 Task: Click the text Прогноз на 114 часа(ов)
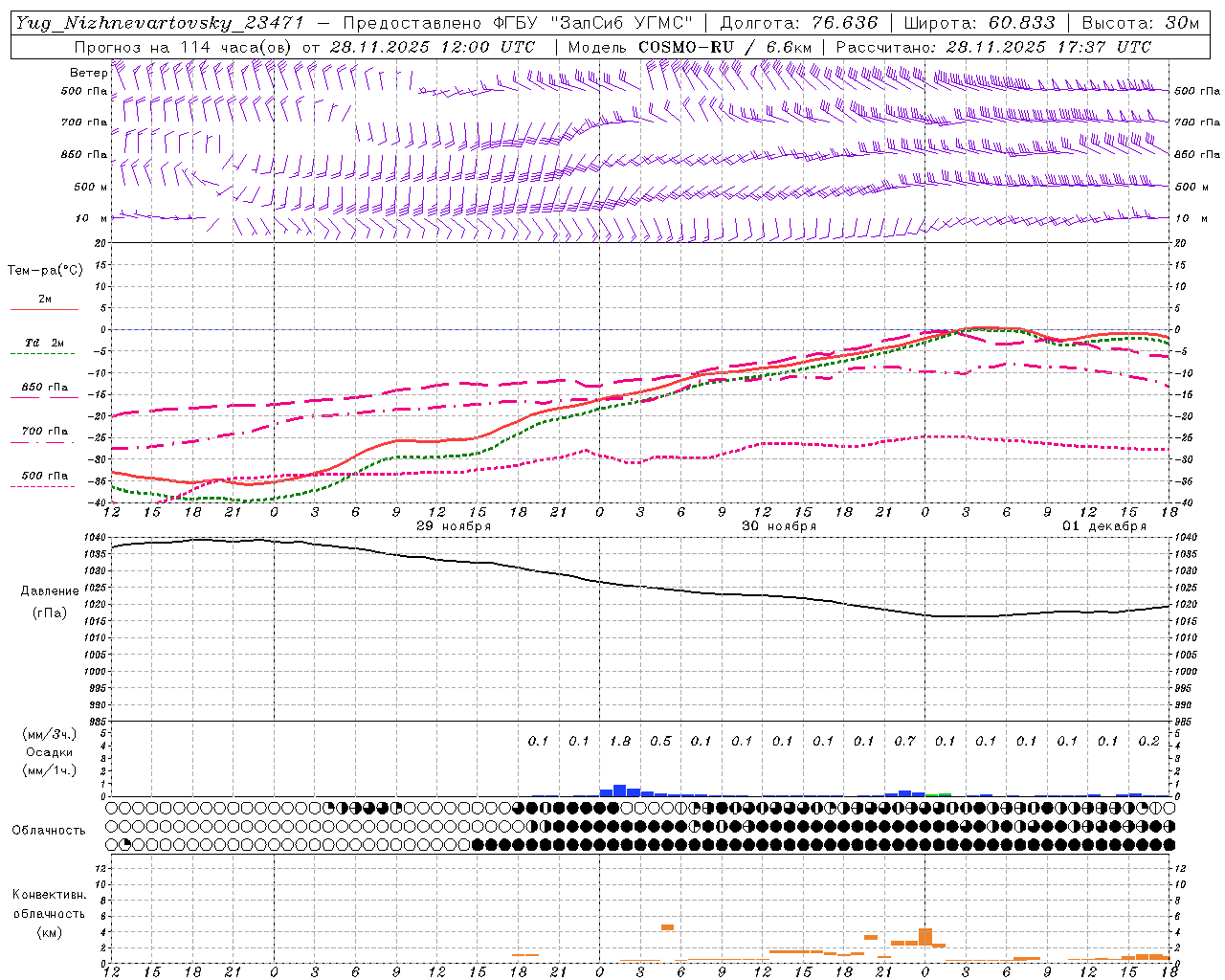185,47
